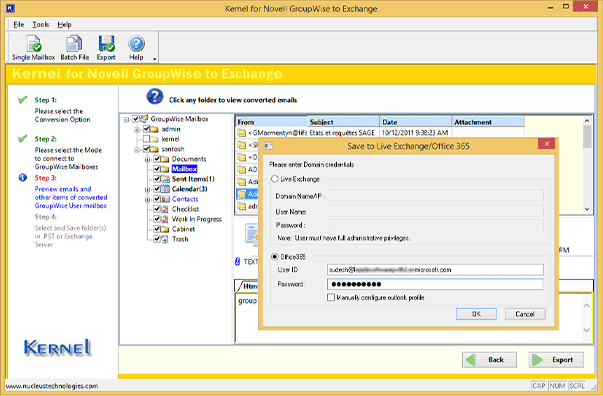The image size is (603, 396).
Task: Click the Contacts card icon
Action: pos(165,199)
